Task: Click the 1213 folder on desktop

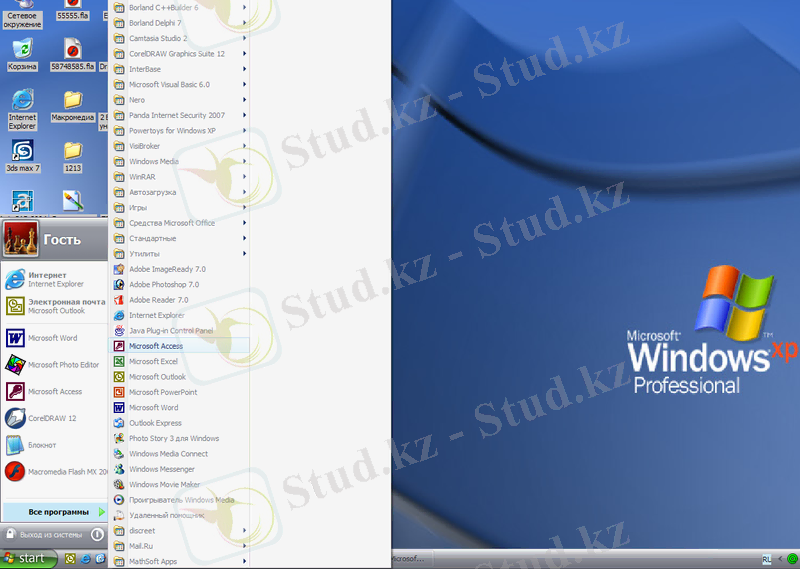Action: (x=73, y=157)
